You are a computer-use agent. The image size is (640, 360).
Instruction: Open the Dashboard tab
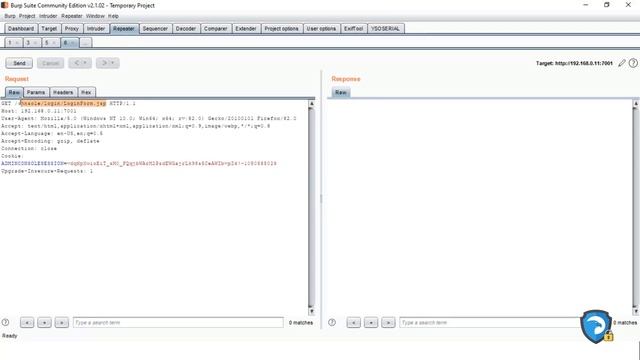click(x=21, y=29)
